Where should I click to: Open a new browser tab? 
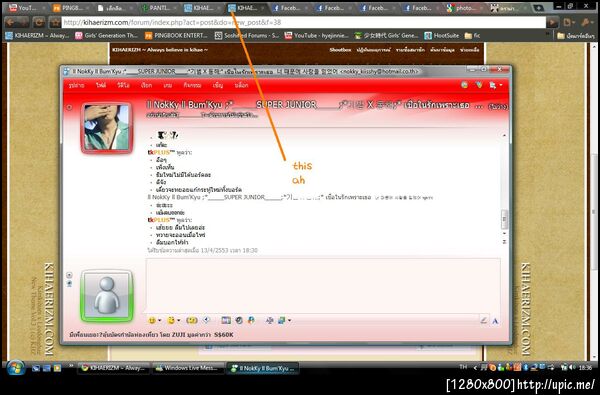point(538,8)
